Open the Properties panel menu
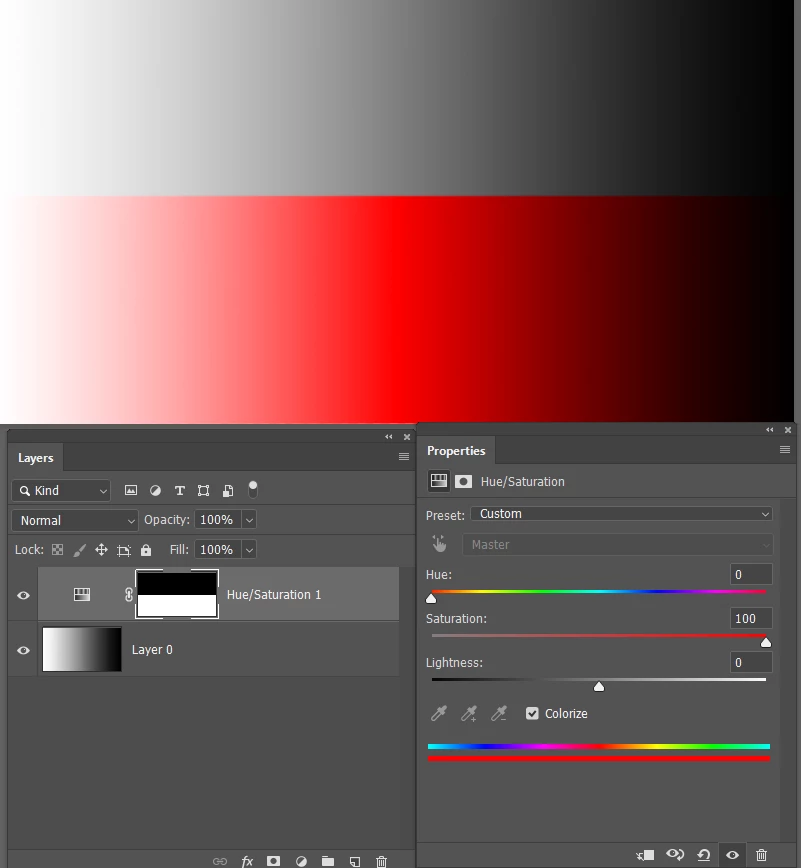The width and height of the screenshot is (801, 868). 784,450
